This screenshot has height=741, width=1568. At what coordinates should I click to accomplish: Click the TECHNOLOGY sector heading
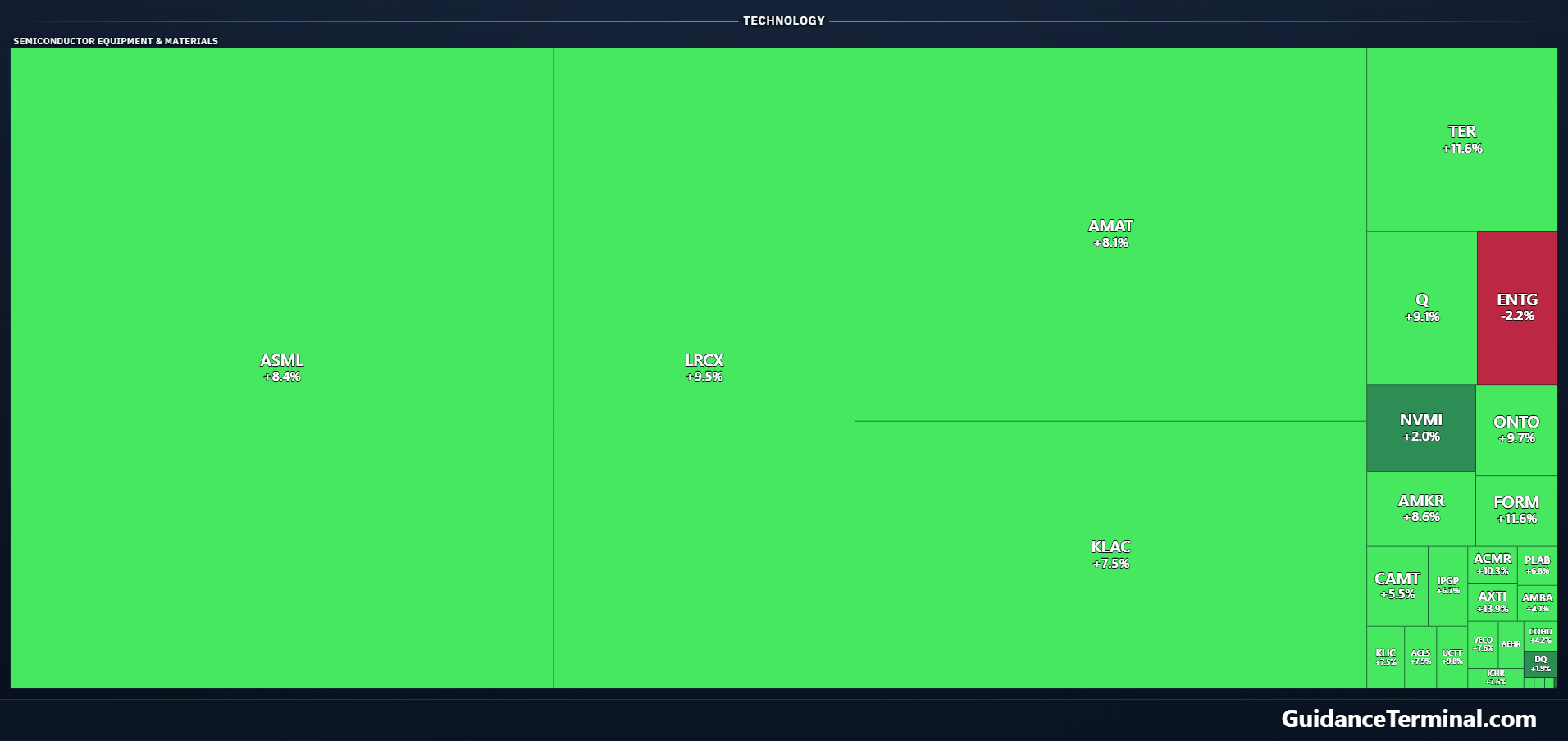coord(784,21)
